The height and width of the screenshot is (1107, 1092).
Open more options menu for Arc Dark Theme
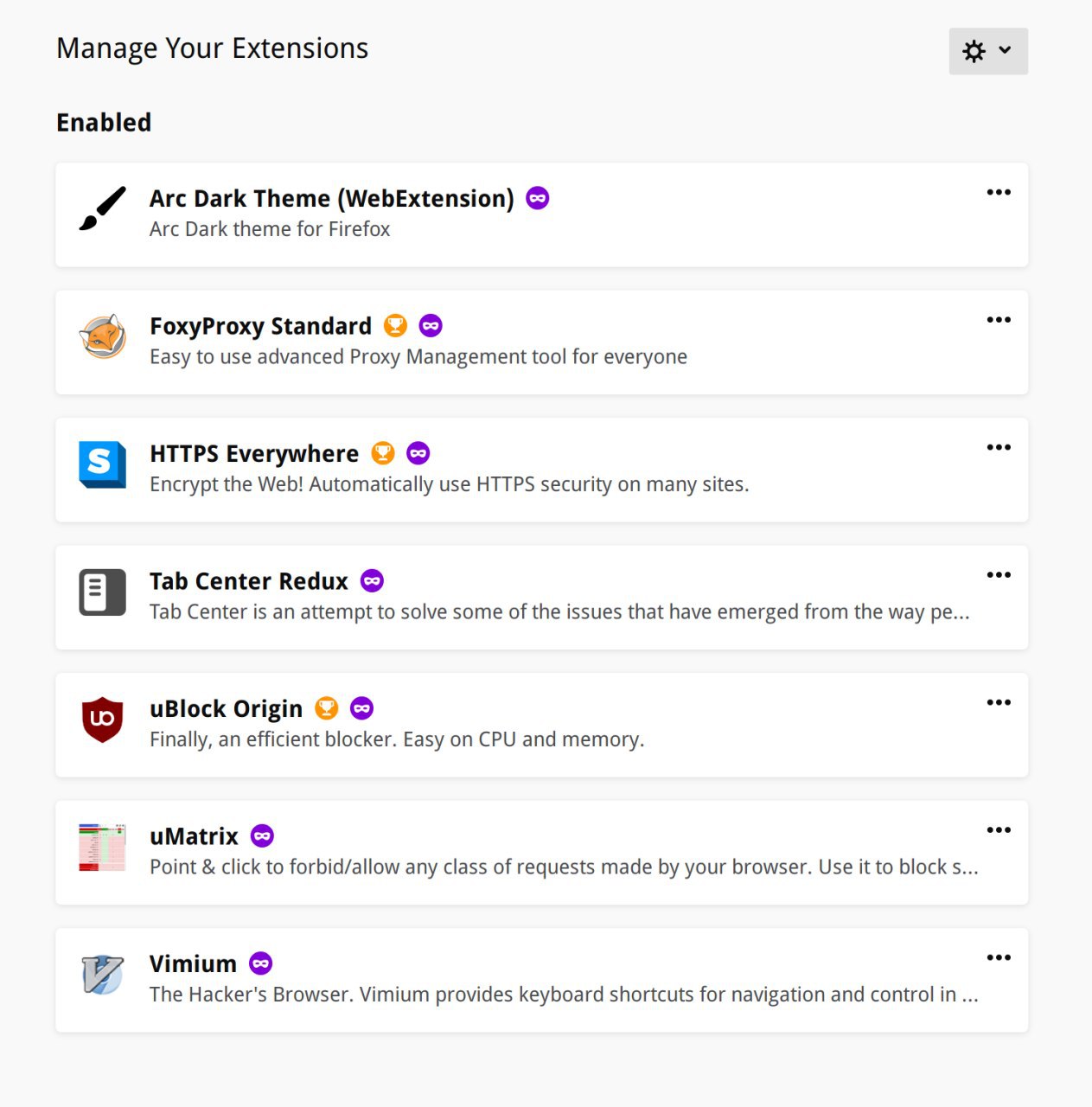999,192
